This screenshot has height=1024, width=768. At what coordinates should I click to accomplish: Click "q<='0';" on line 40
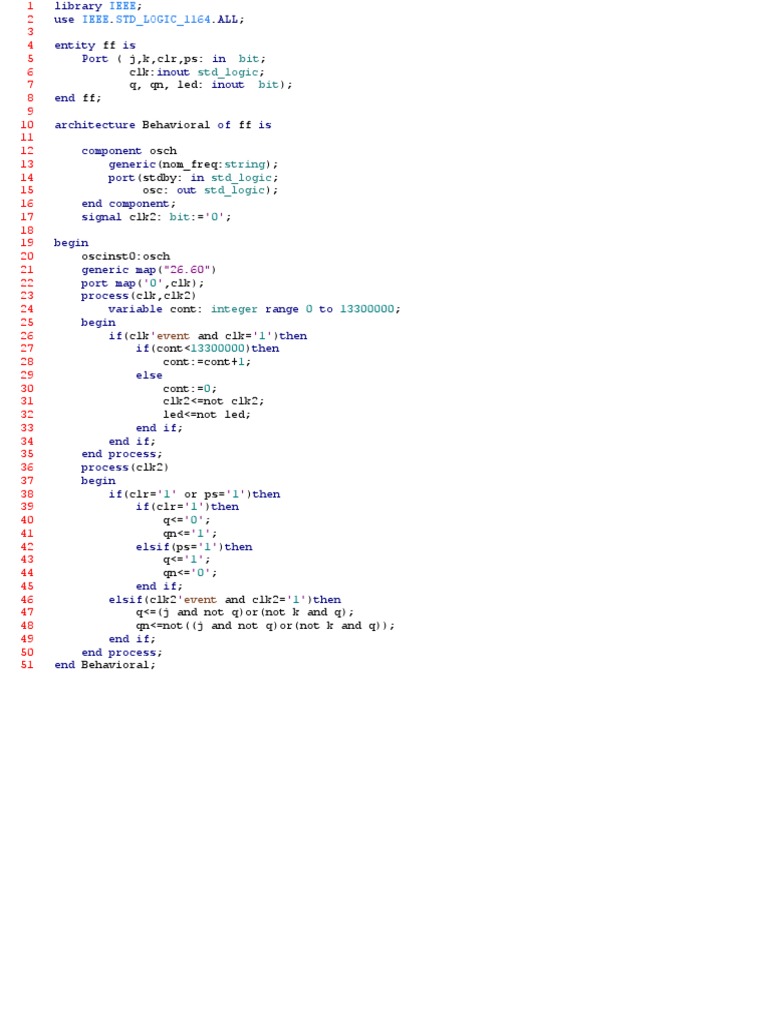(187, 520)
